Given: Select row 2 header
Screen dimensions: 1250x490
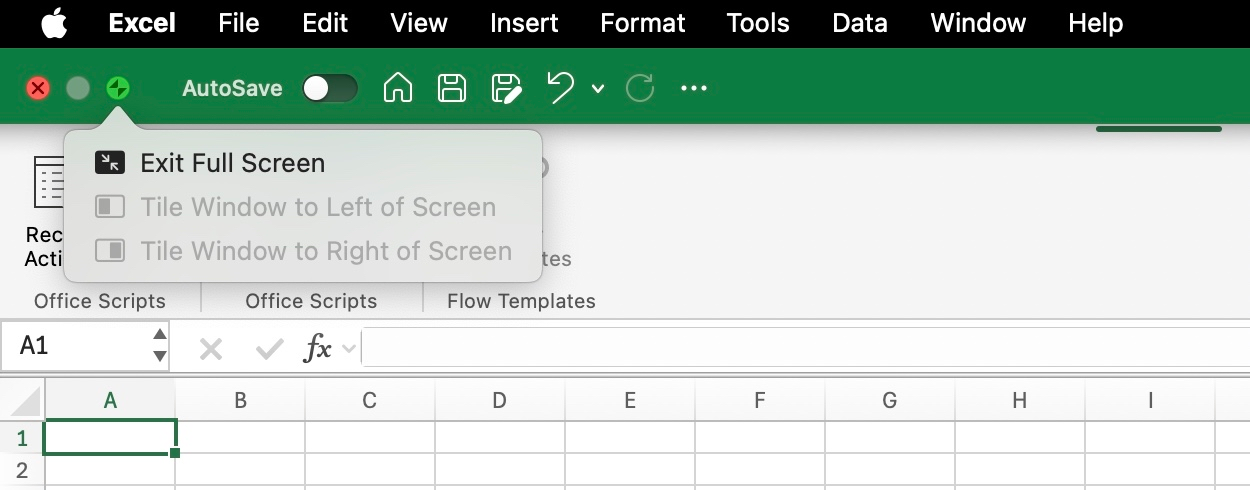Looking at the screenshot, I should click(23, 470).
